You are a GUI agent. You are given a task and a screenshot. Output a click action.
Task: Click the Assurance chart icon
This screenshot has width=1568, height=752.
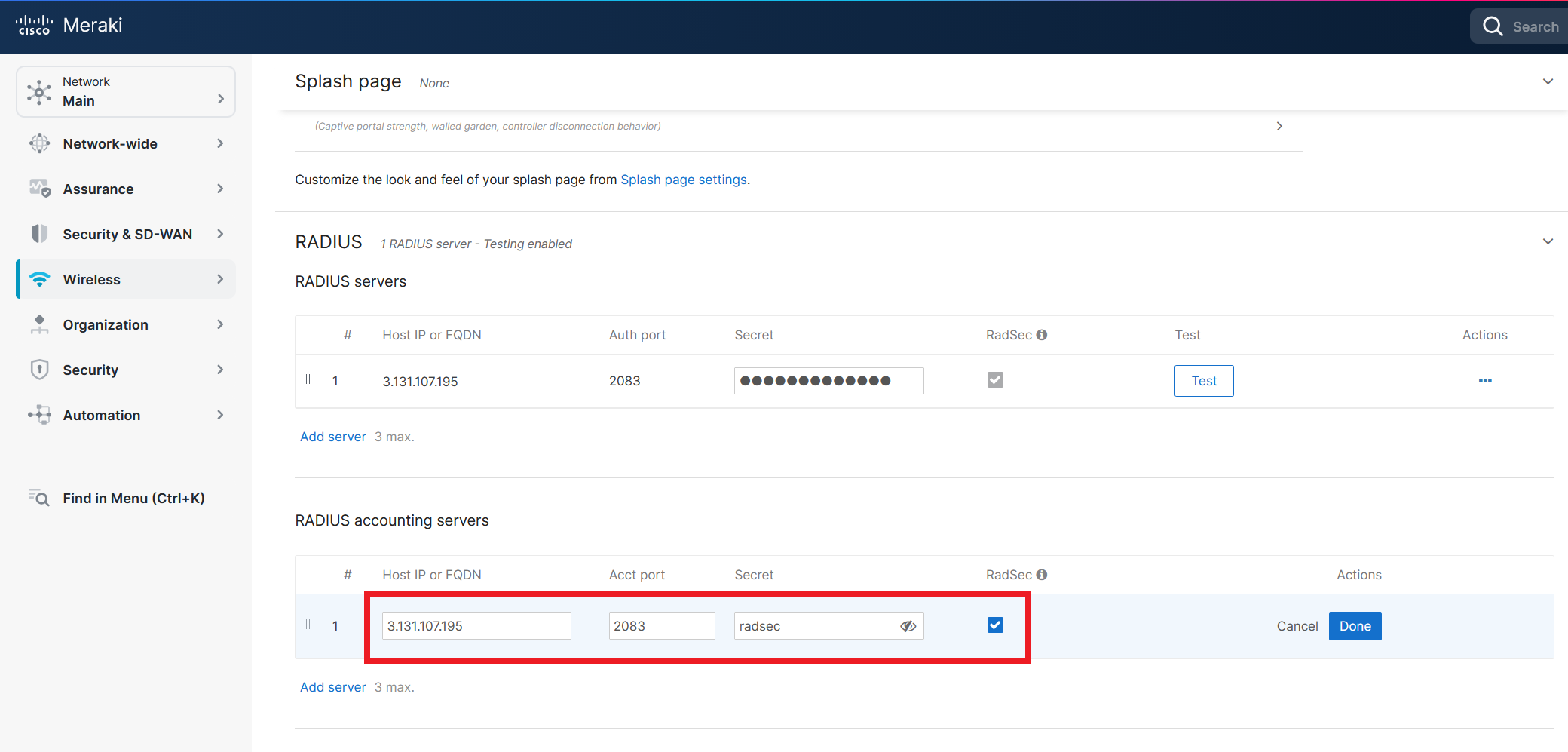click(39, 189)
